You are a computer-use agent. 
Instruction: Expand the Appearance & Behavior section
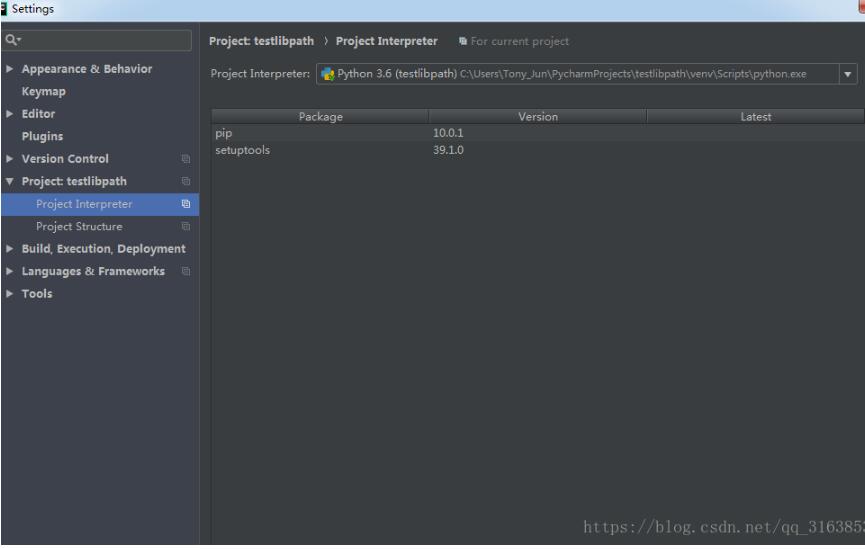point(9,69)
